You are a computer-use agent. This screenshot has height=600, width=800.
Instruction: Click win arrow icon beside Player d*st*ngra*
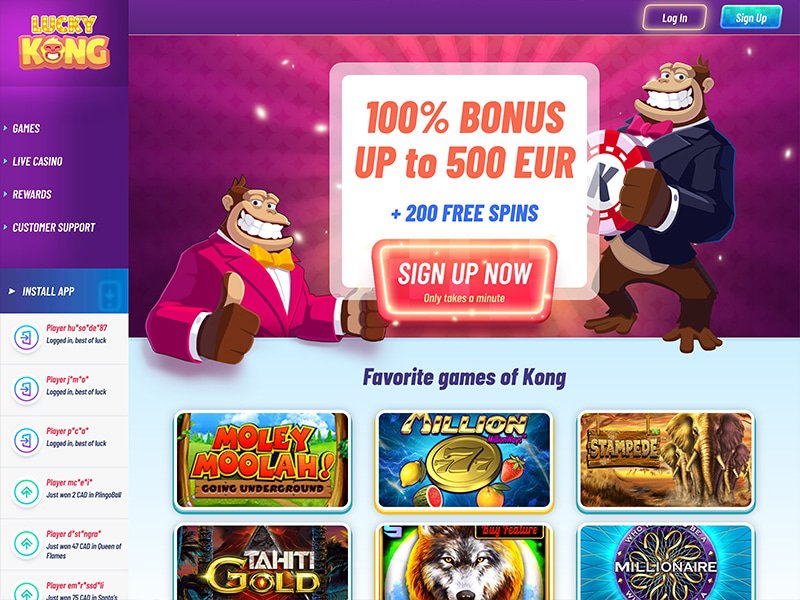(27, 543)
